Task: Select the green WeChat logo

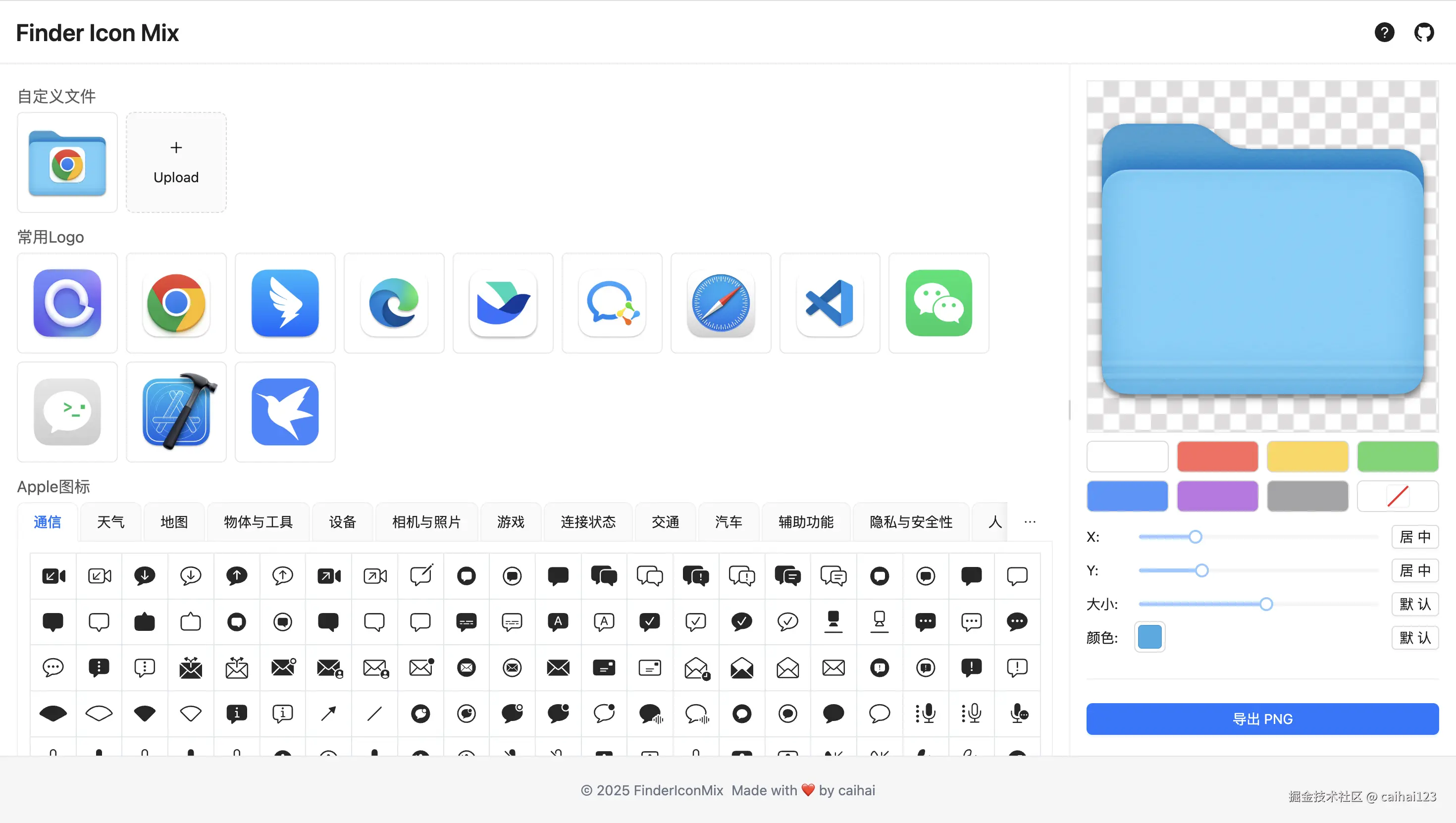Action: (x=939, y=303)
